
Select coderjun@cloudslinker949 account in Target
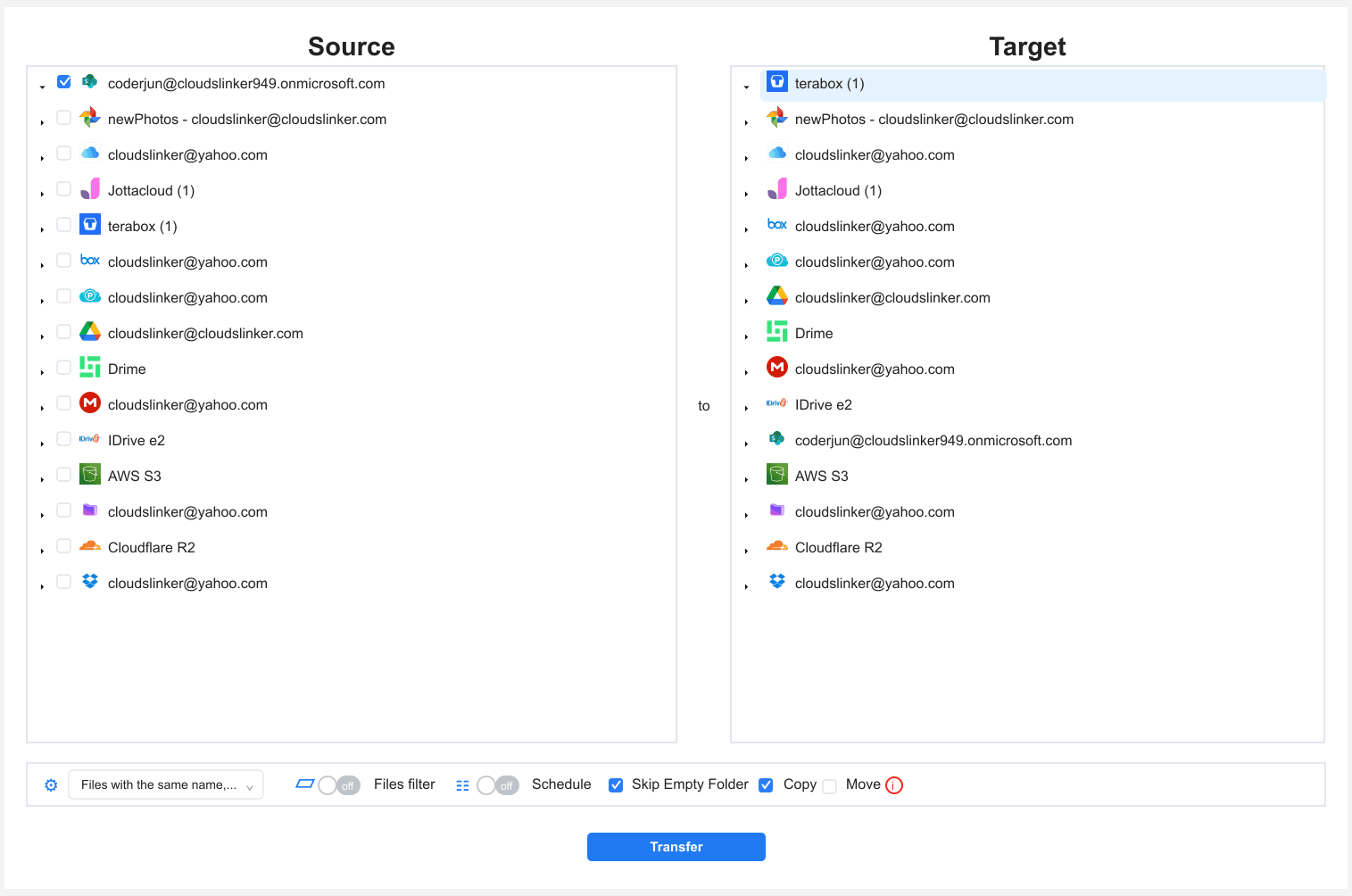tap(933, 441)
